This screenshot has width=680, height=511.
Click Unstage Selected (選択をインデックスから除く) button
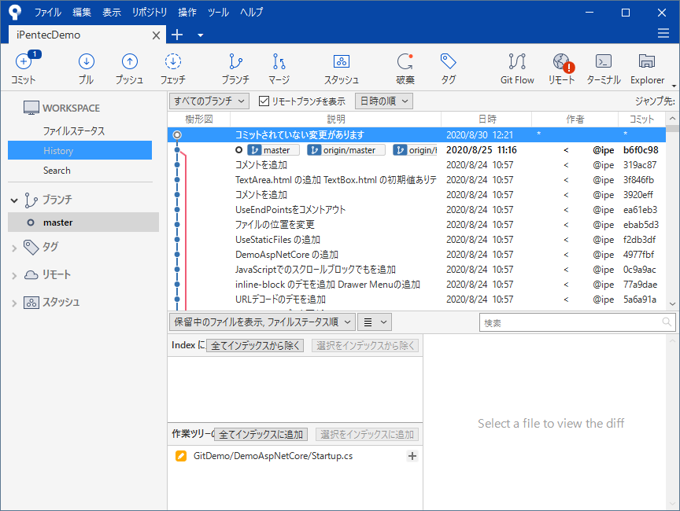366,346
